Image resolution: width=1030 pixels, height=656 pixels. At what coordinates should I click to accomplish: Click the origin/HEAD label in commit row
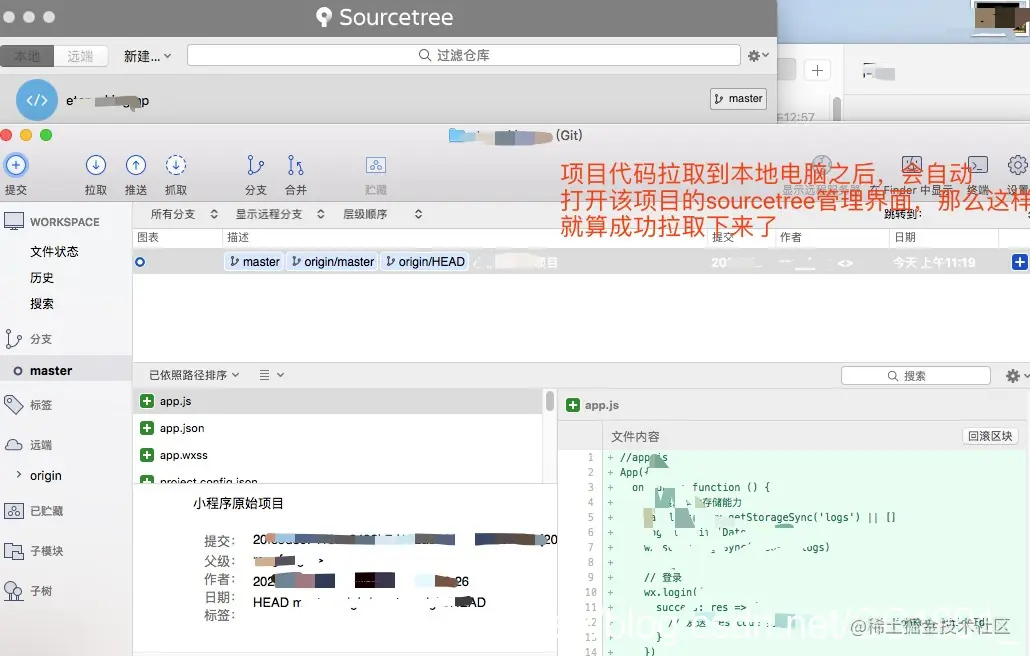click(425, 262)
